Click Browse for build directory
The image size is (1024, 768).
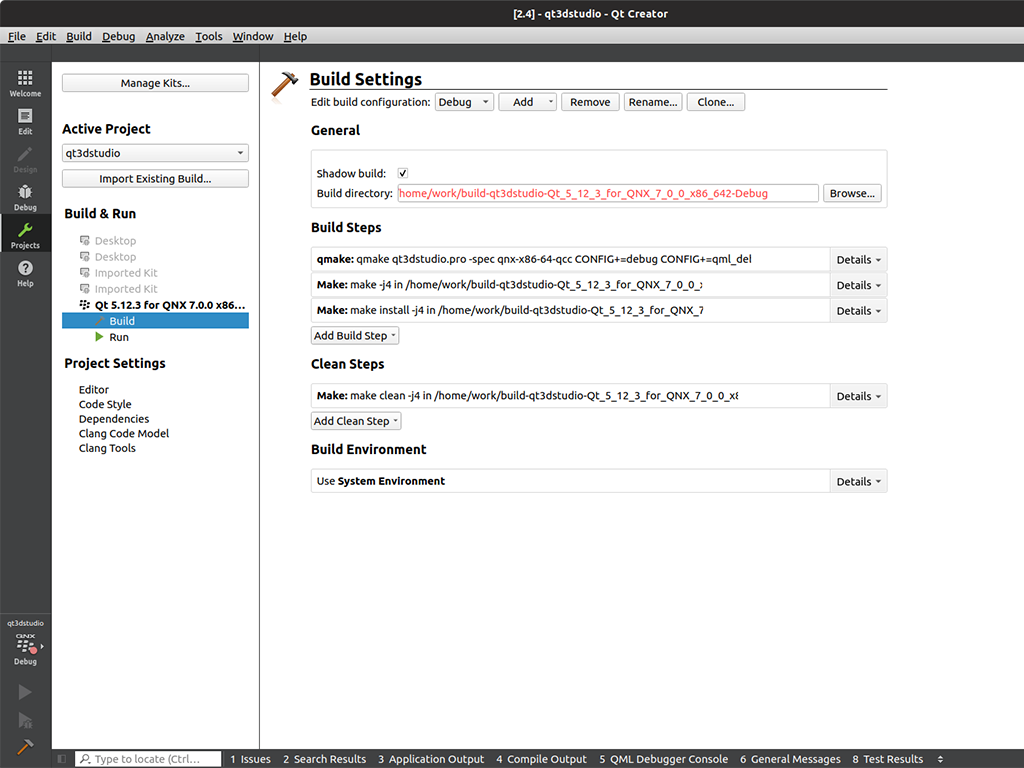click(x=852, y=194)
